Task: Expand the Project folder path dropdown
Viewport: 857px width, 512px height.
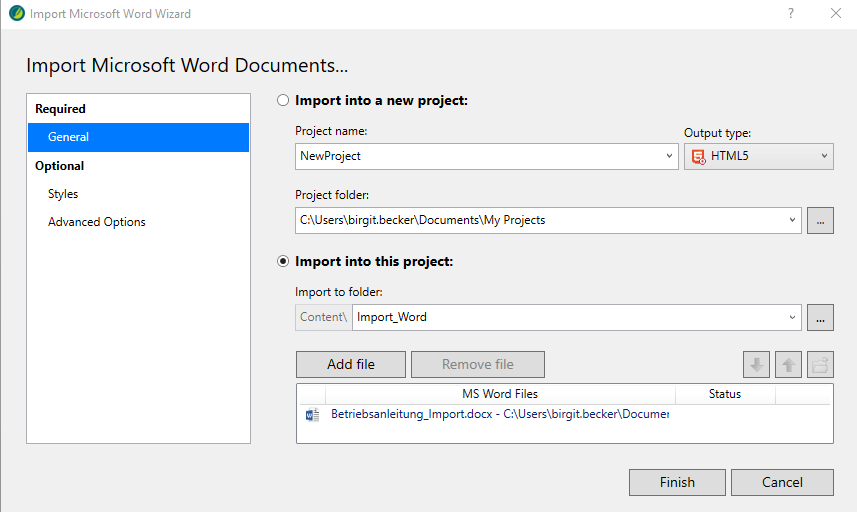Action: point(792,221)
